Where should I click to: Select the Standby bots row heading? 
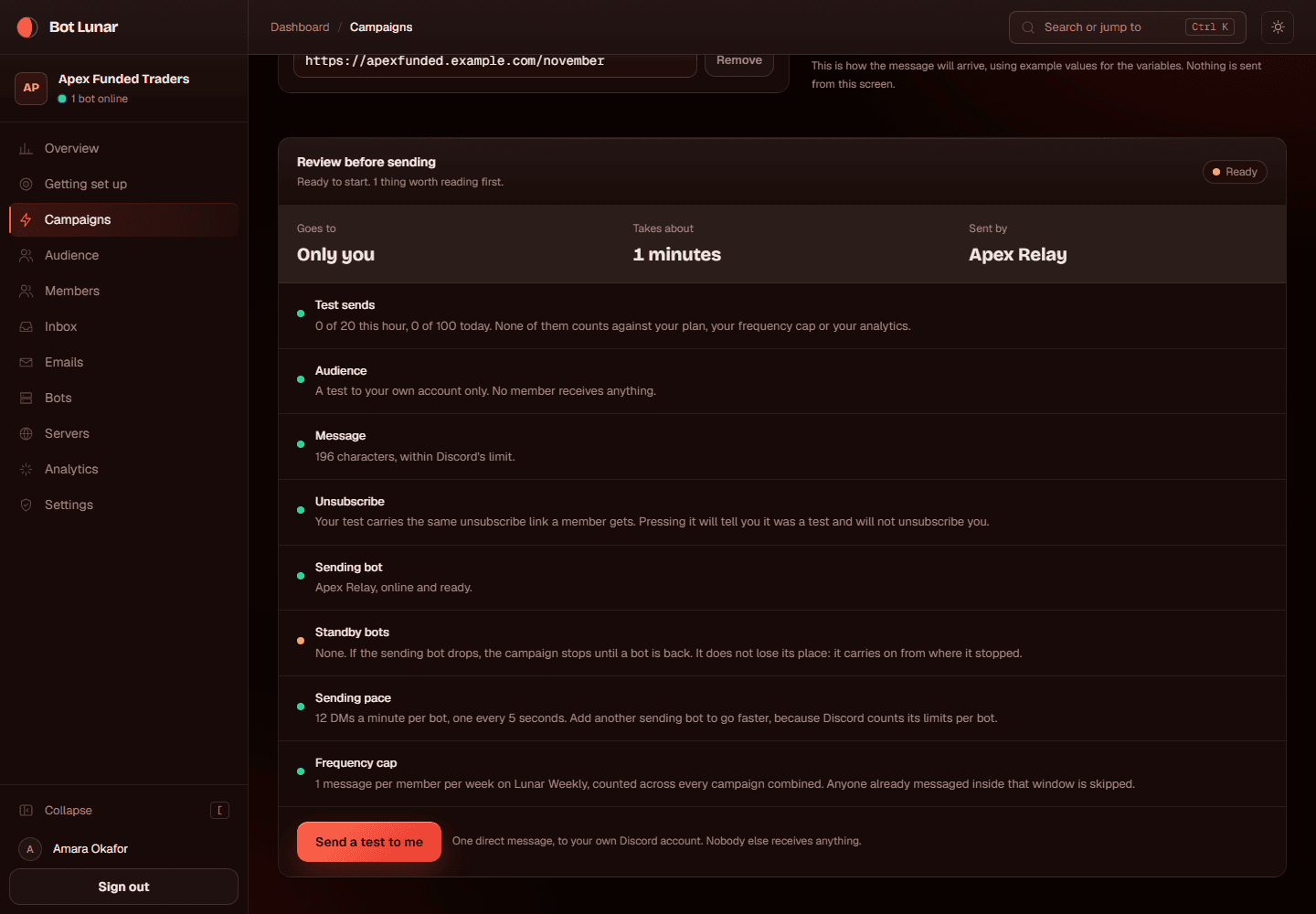coord(352,632)
